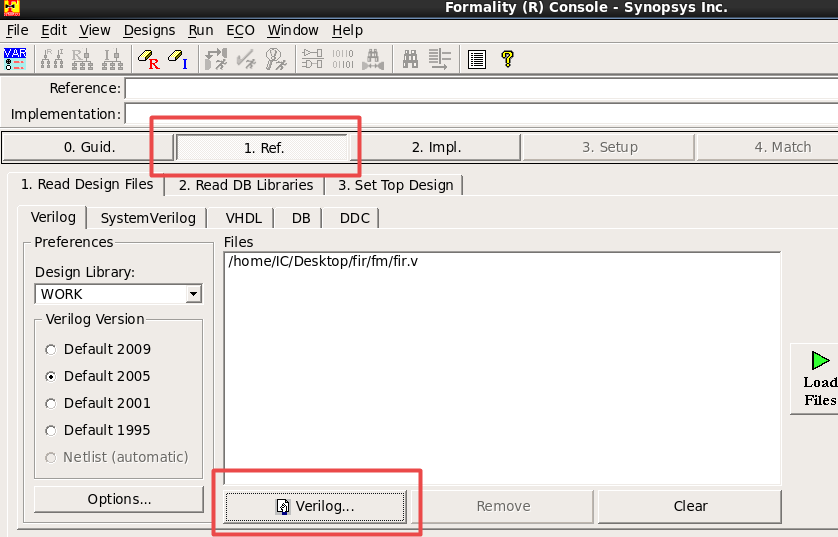
Task: Click the binoculars with arrows icon
Action: 373,59
